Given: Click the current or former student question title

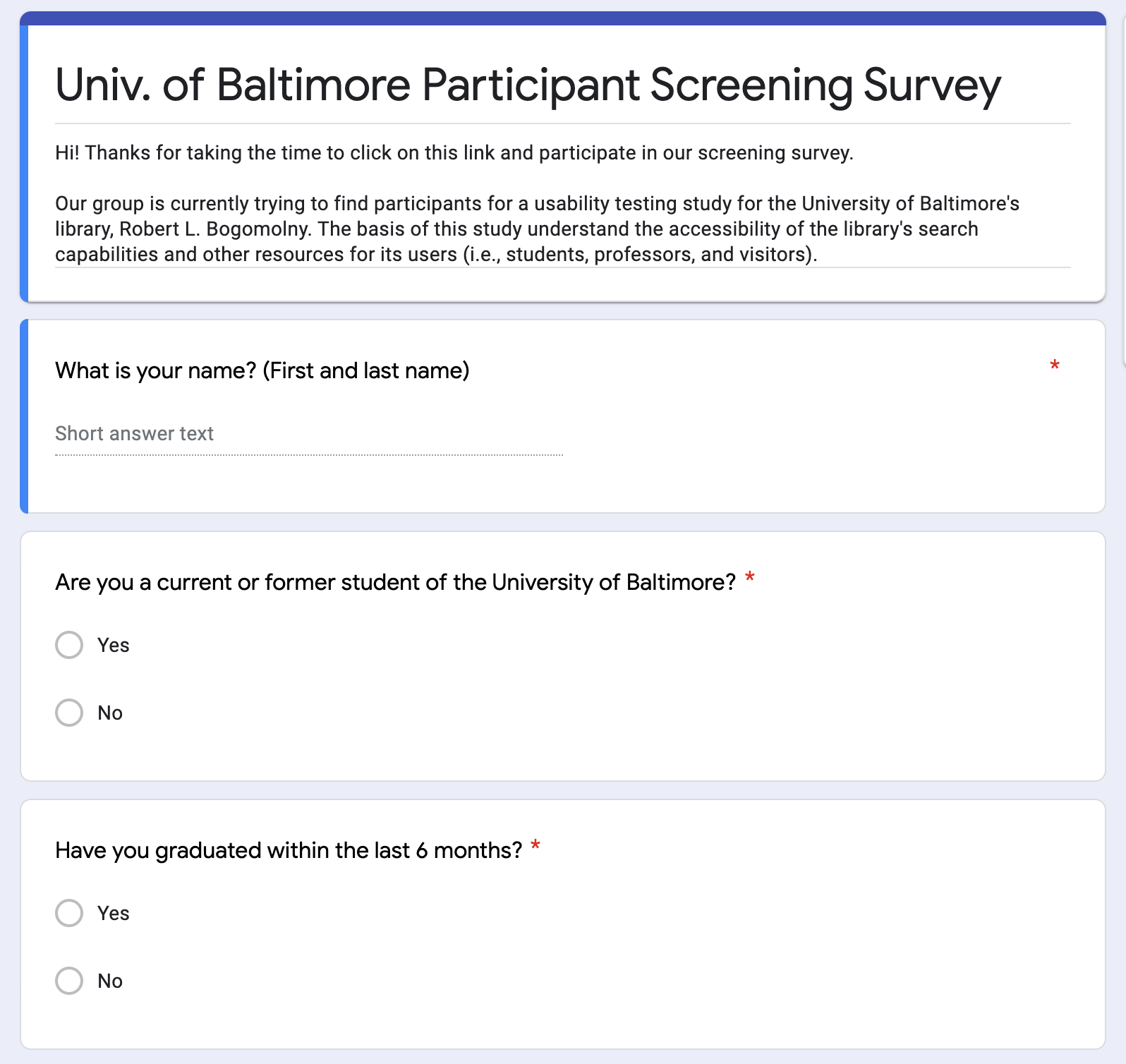Looking at the screenshot, I should tap(395, 583).
